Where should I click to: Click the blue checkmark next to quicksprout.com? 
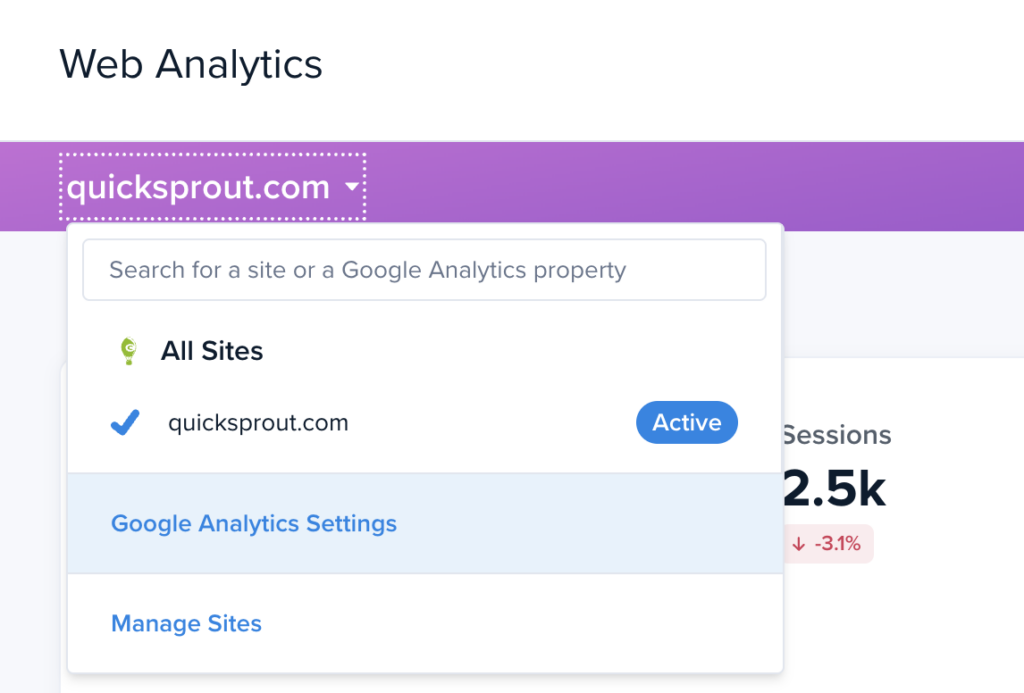click(124, 422)
